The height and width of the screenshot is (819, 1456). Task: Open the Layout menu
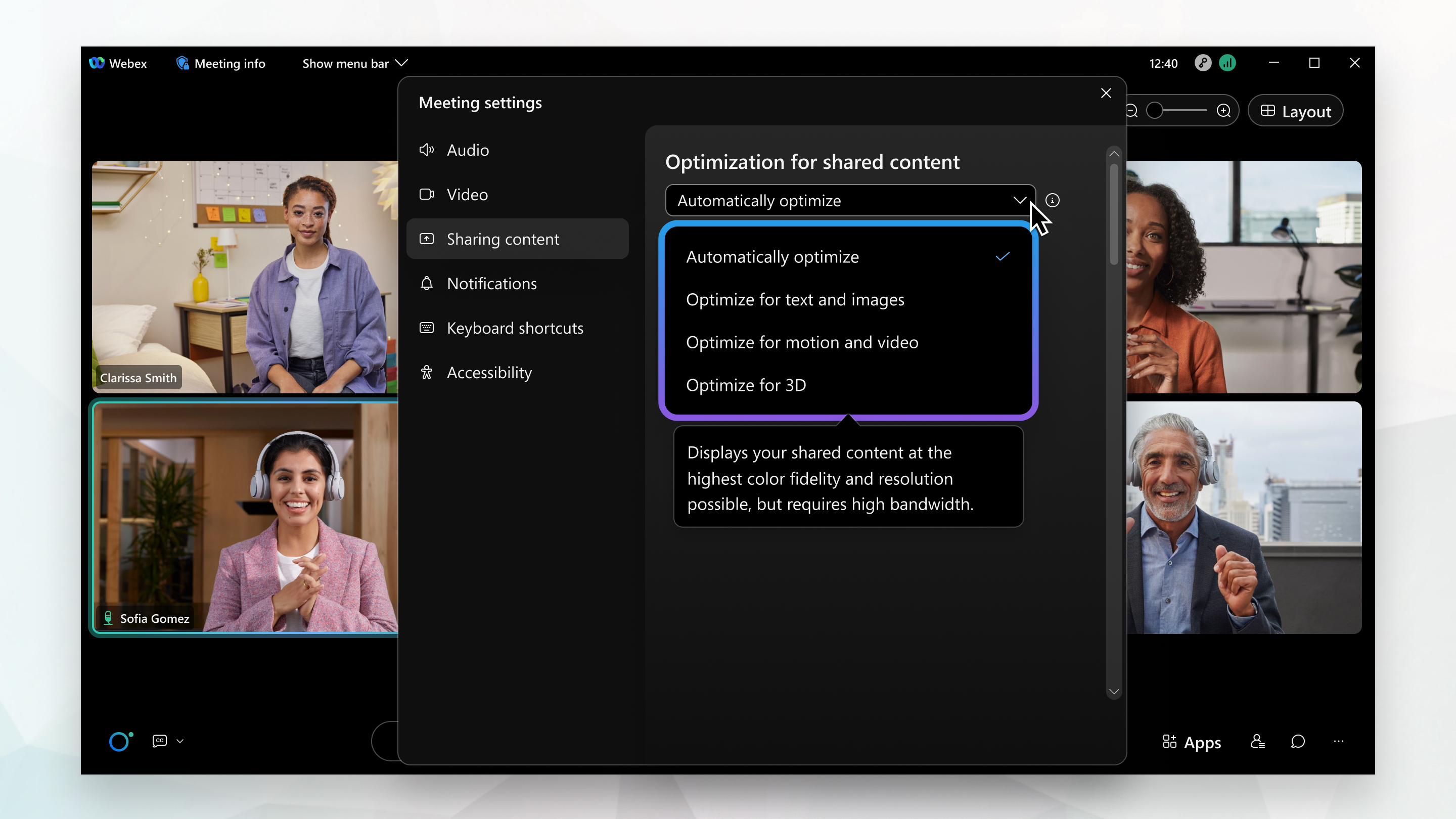(1297, 111)
